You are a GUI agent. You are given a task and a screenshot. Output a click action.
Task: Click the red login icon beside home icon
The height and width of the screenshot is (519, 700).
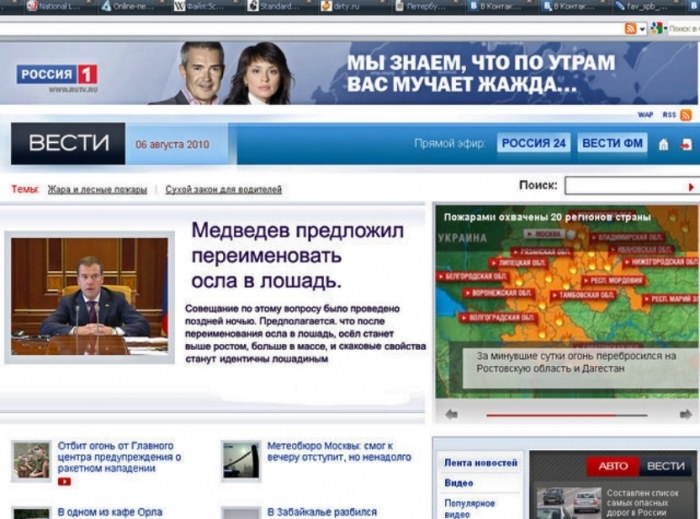pos(686,144)
